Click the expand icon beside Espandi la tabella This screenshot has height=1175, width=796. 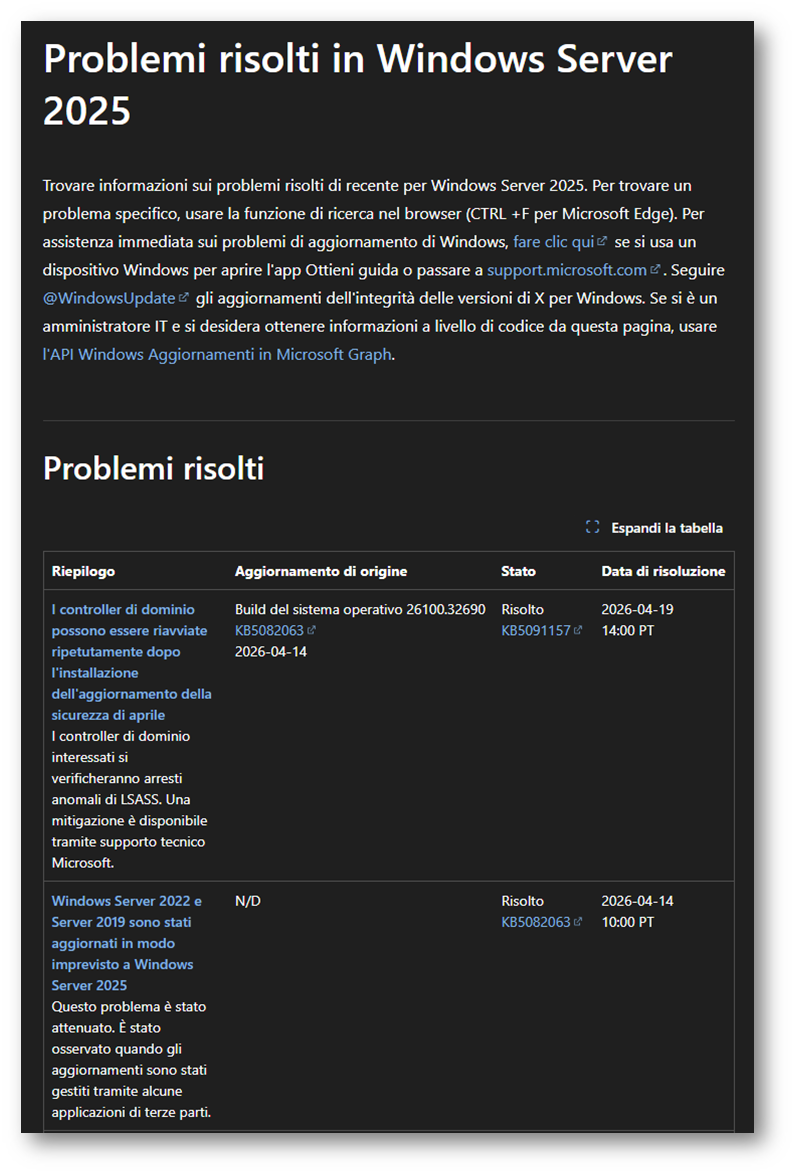pyautogui.click(x=592, y=527)
